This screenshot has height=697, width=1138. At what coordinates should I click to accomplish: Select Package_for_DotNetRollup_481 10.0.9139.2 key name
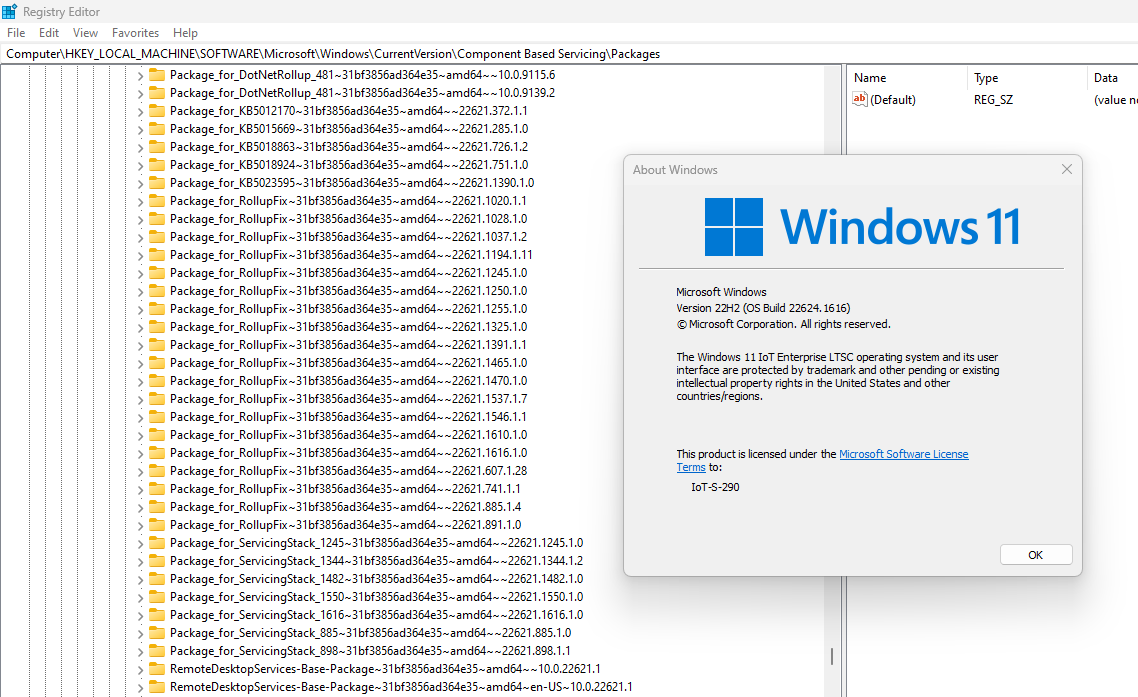362,93
